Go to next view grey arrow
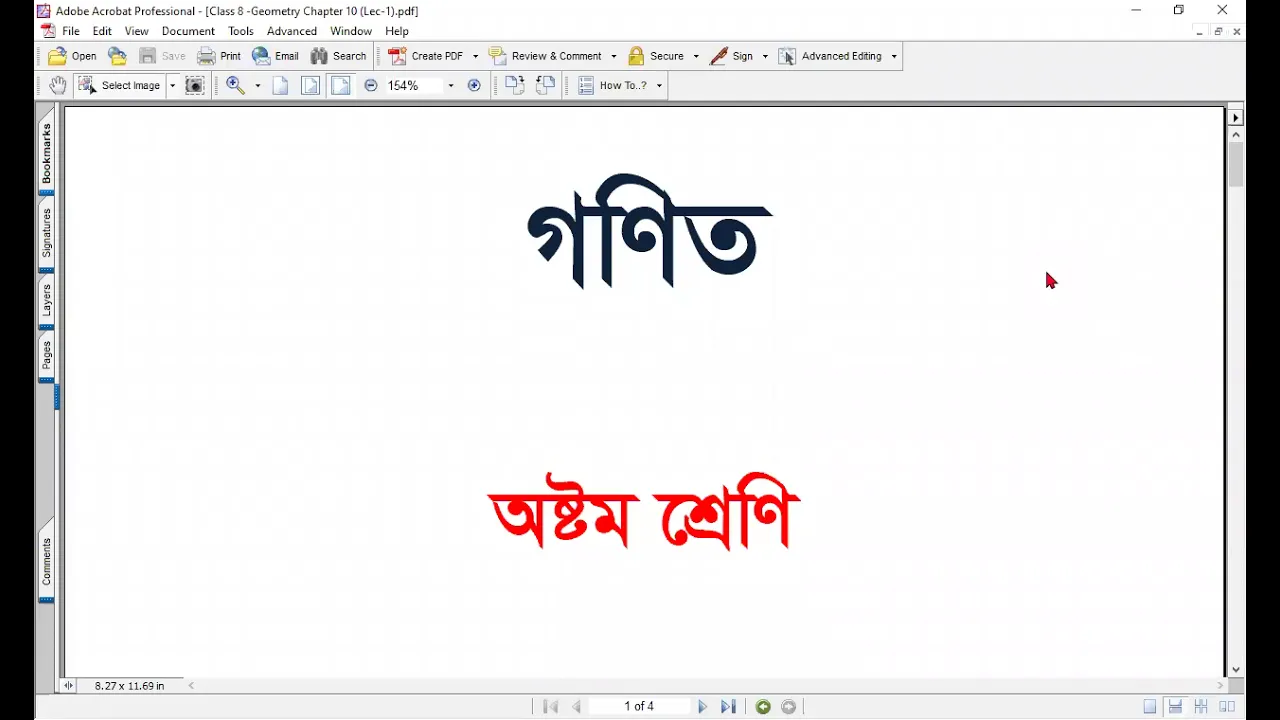The image size is (1280, 720). coord(789,707)
